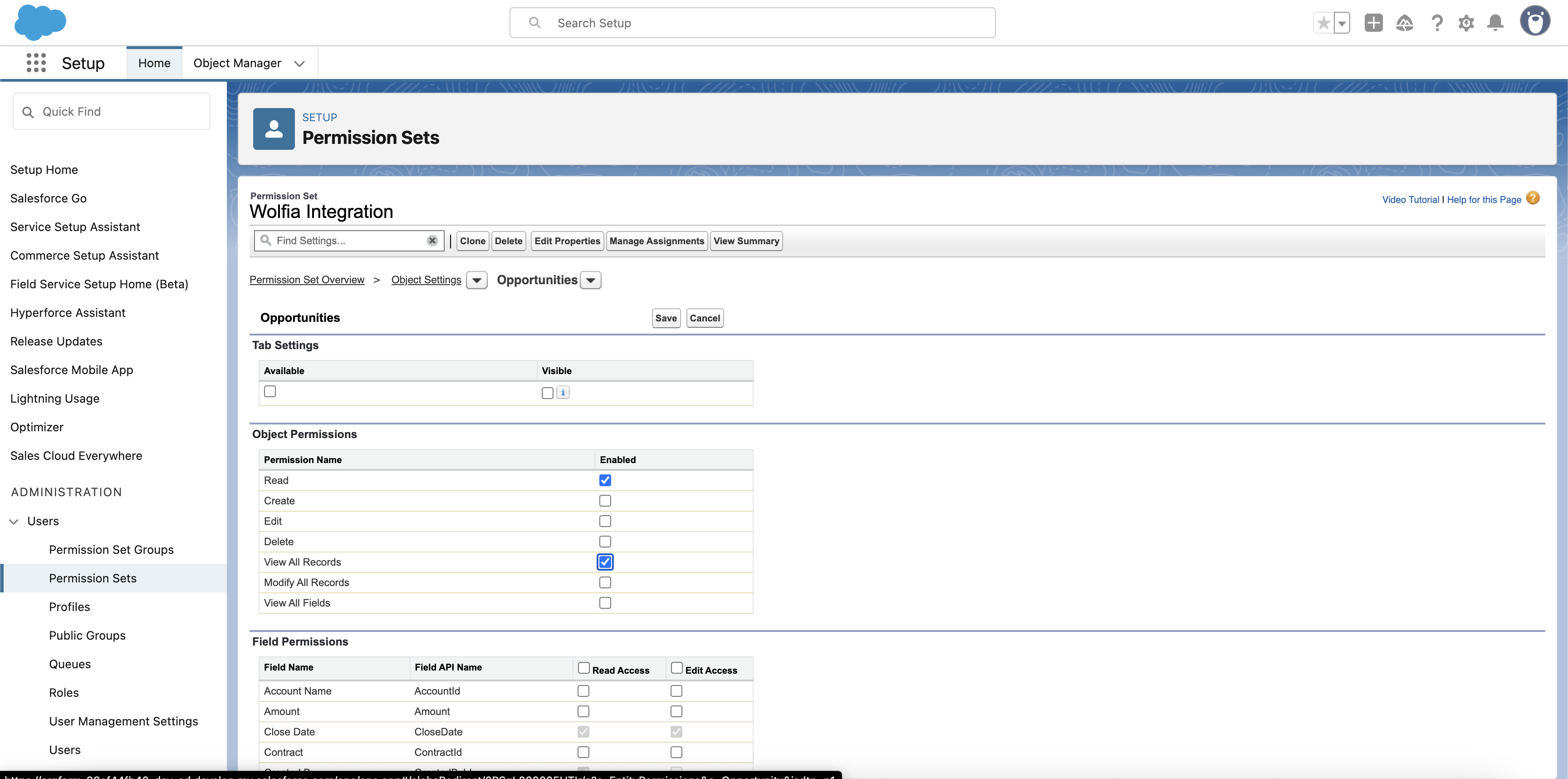Click the Manage Assignments button
Image resolution: width=1568 pixels, height=779 pixels.
click(656, 241)
